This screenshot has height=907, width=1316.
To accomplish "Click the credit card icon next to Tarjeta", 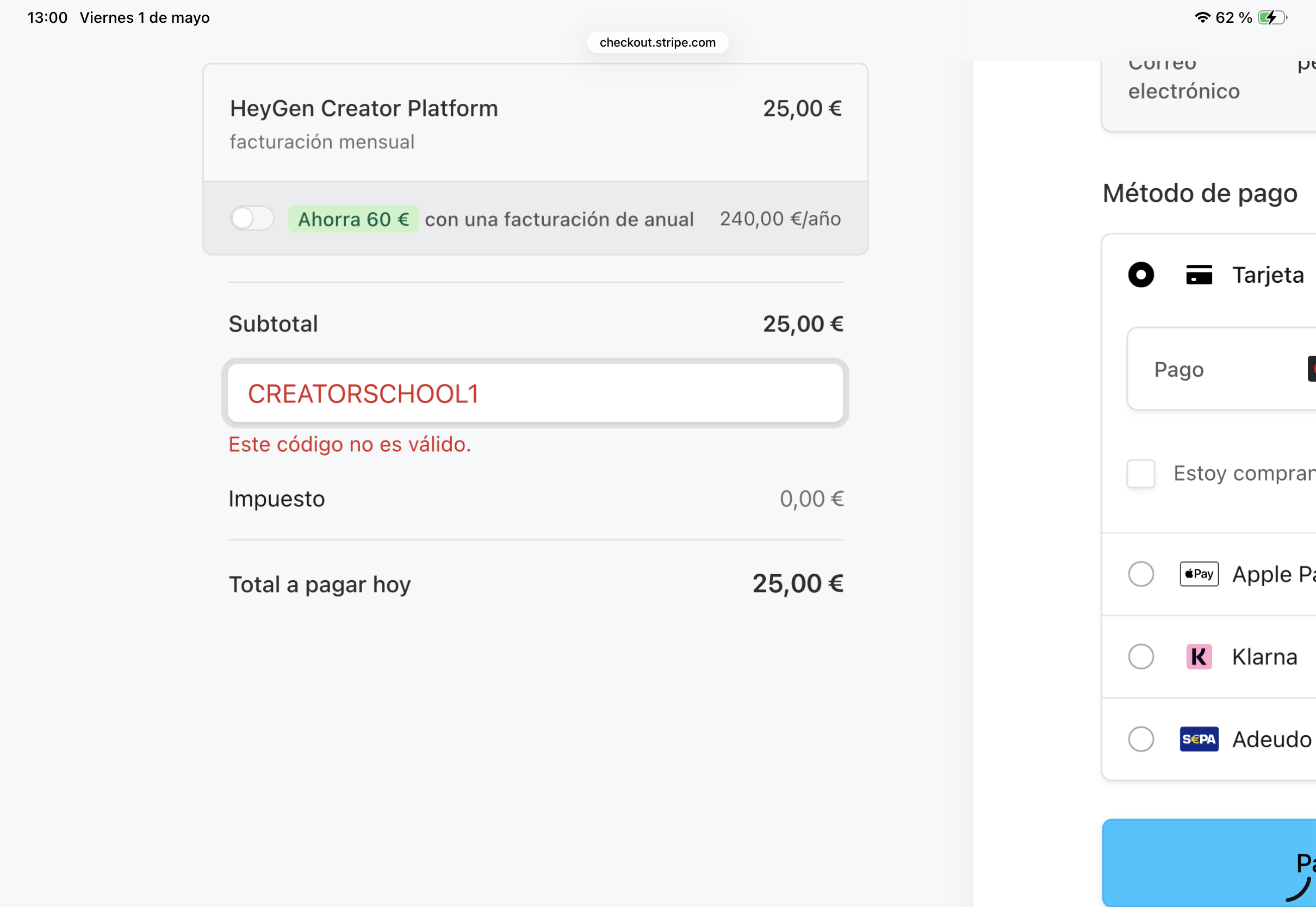I will pos(1199,275).
